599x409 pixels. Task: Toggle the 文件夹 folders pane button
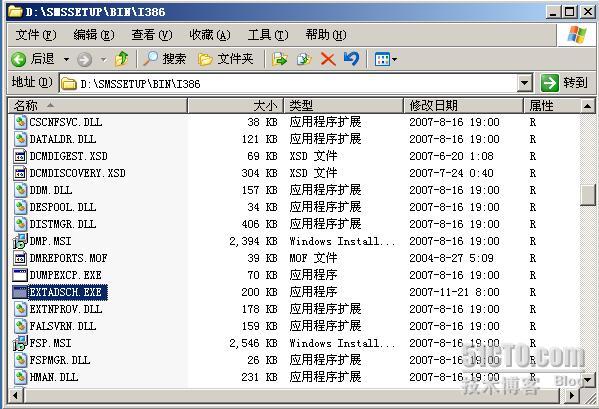225,59
